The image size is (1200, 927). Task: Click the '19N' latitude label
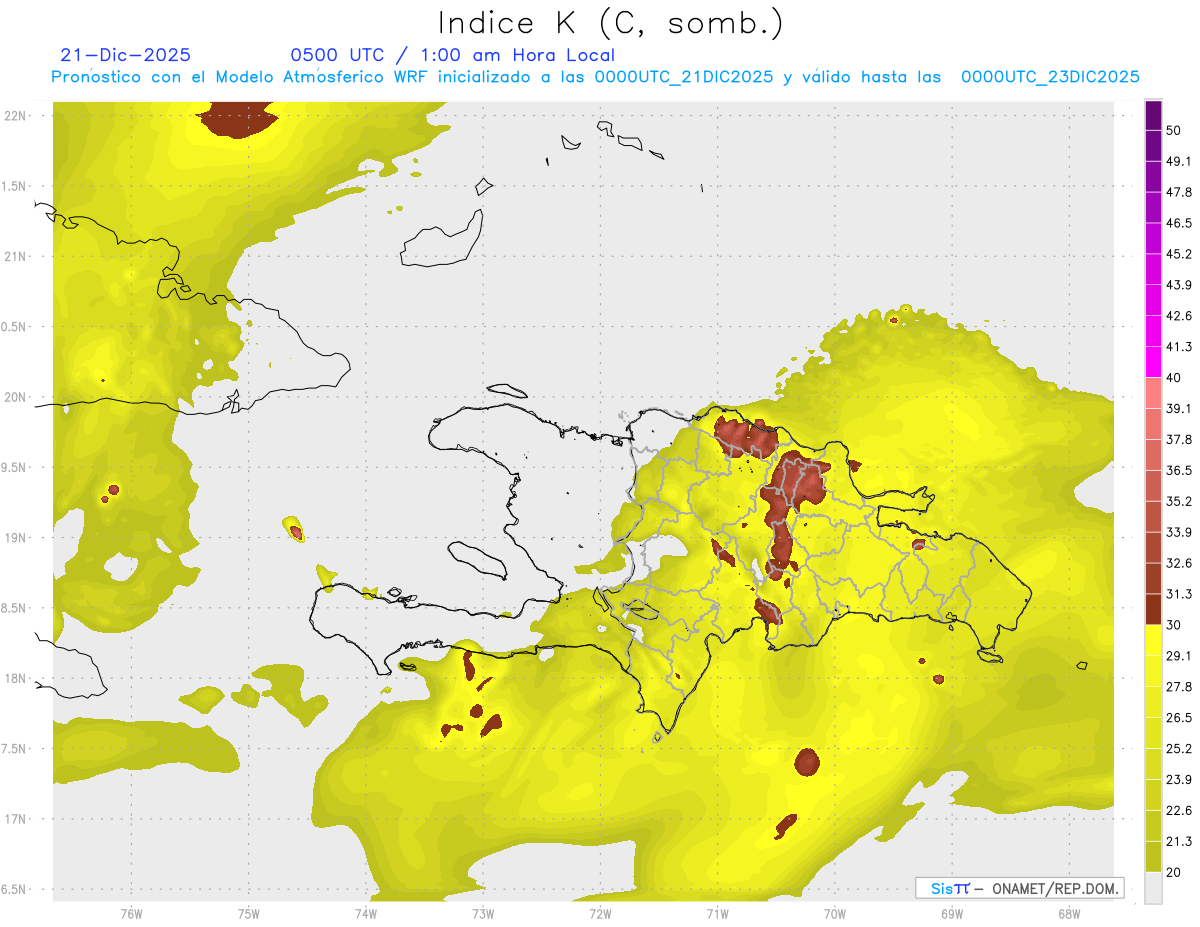point(14,538)
